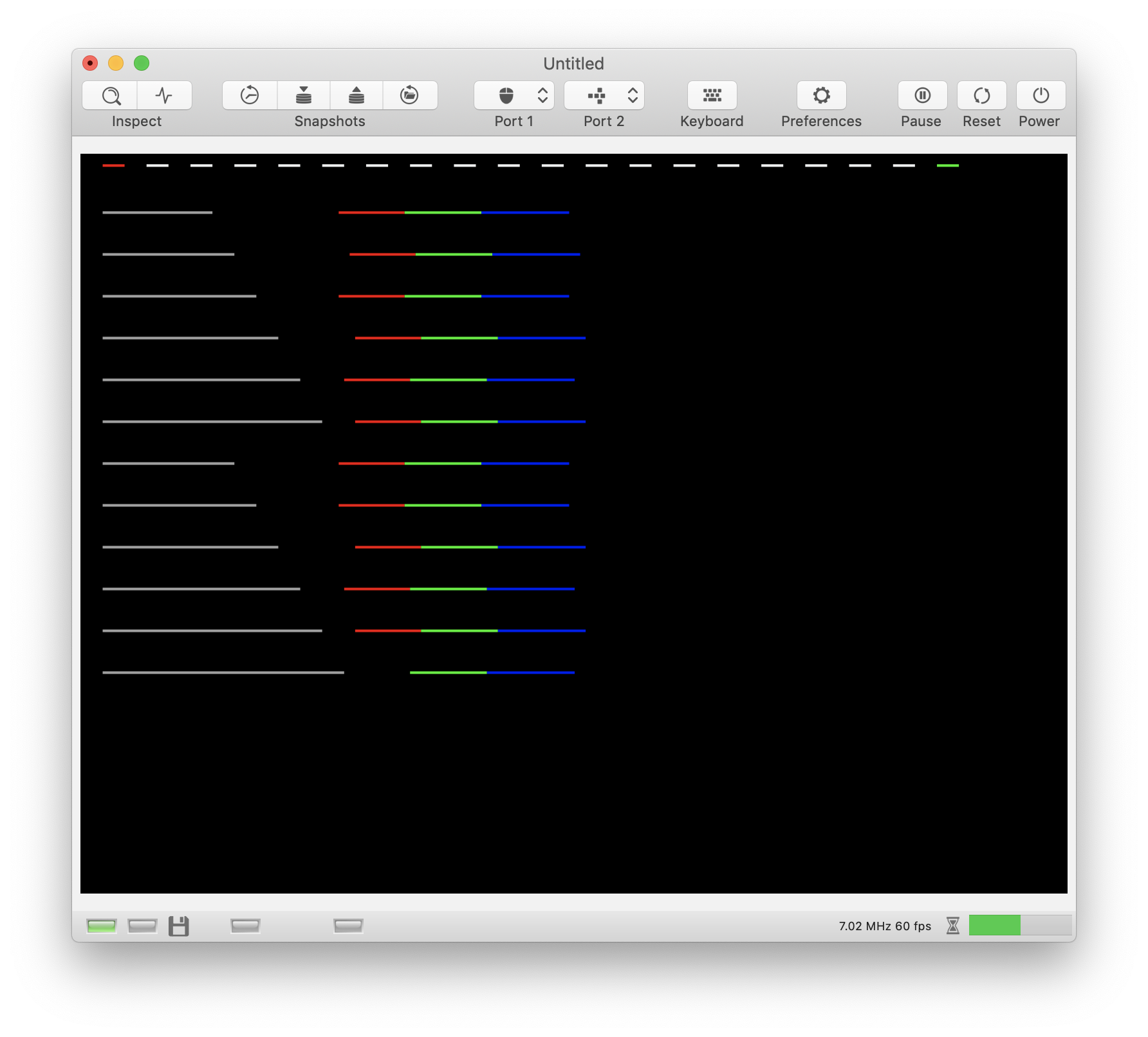Click the rewind snapshot clock icon
Viewport: 1148px width, 1037px height.
pyautogui.click(x=250, y=96)
